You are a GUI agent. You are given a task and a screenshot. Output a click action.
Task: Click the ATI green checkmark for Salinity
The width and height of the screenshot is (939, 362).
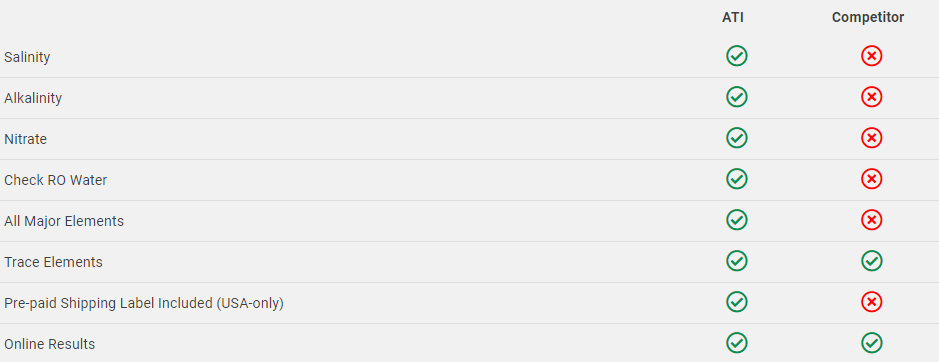737,56
